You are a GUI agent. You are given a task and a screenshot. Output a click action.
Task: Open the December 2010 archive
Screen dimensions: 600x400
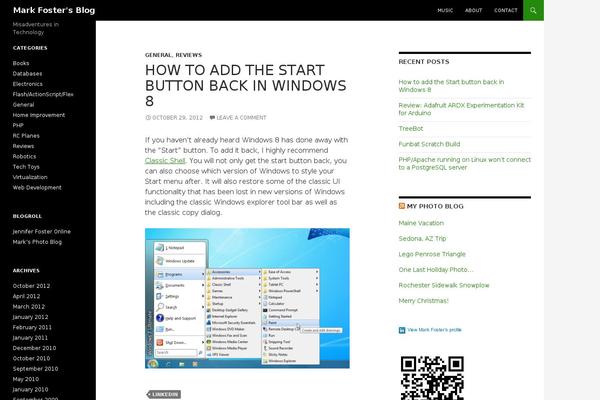tap(34, 348)
